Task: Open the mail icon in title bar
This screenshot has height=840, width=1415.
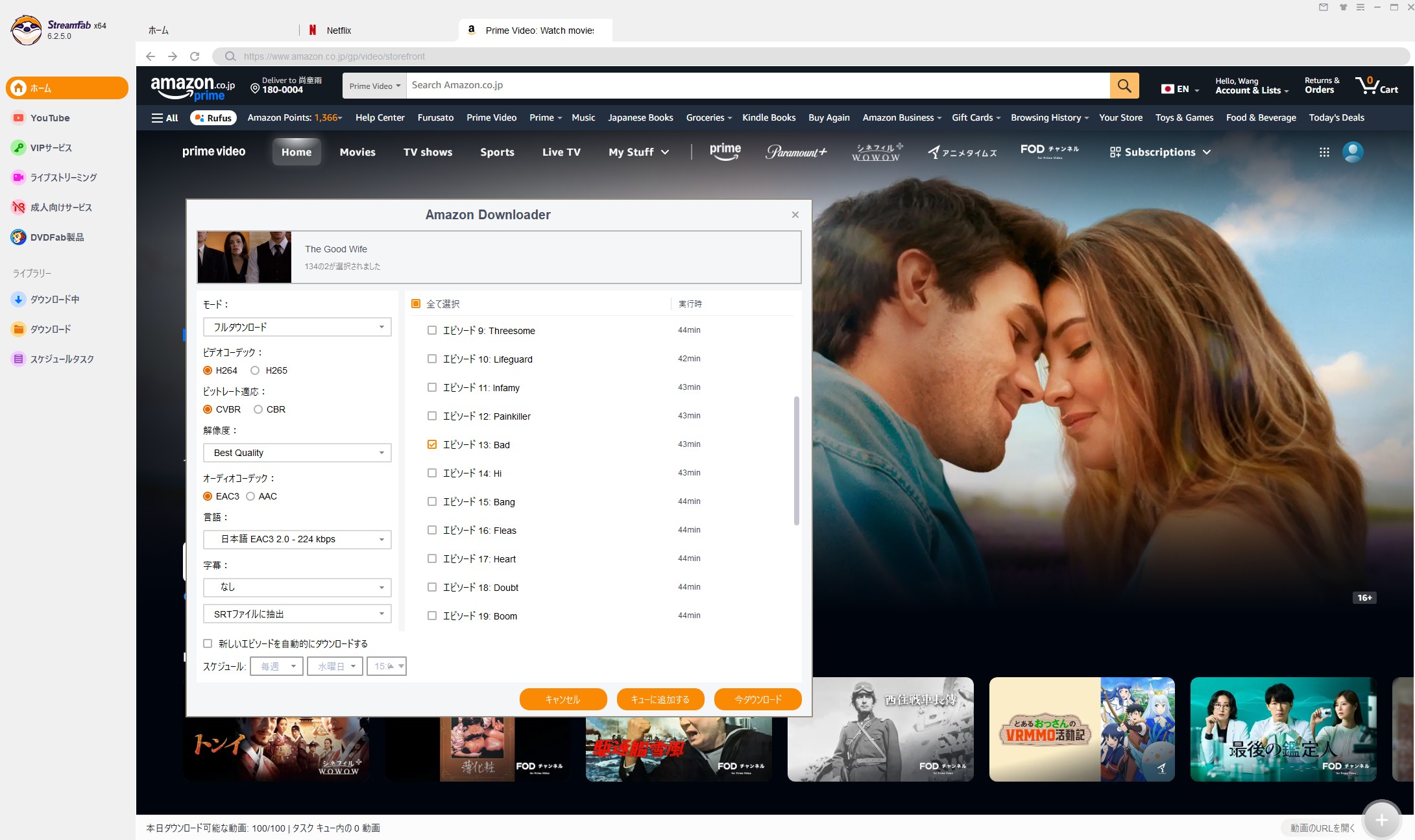Action: click(1324, 7)
